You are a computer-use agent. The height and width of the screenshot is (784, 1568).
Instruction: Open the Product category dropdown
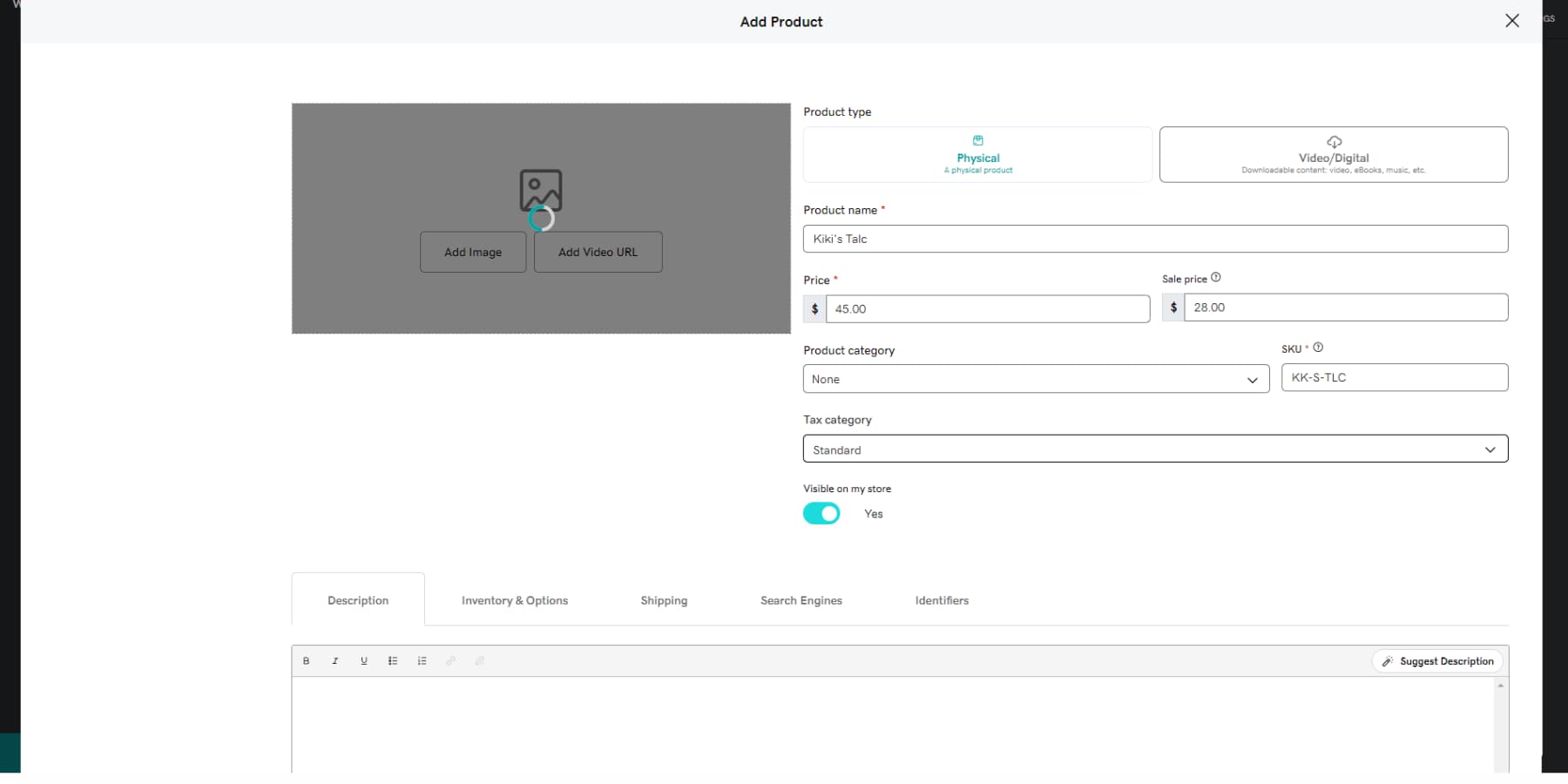coord(1035,379)
